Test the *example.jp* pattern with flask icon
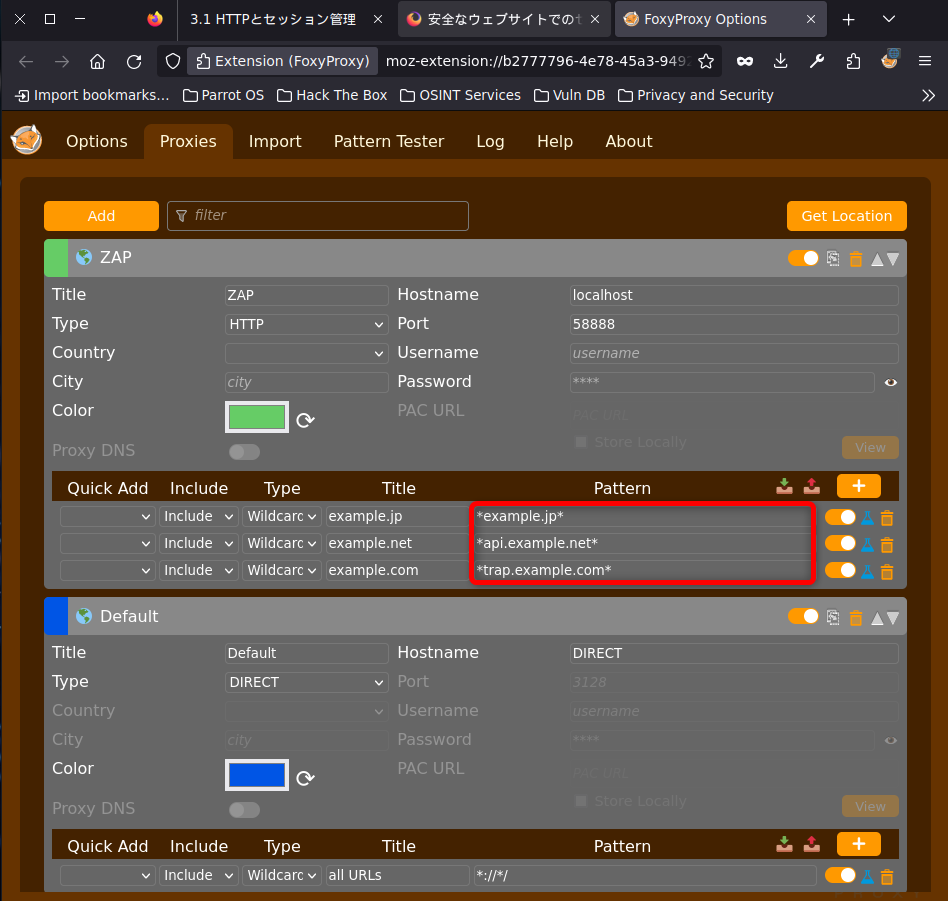 (867, 518)
